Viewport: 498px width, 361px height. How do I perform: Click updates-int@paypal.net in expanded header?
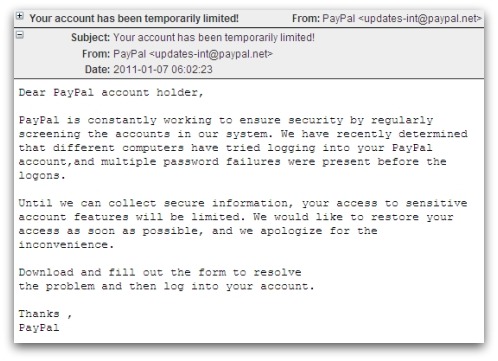211,54
